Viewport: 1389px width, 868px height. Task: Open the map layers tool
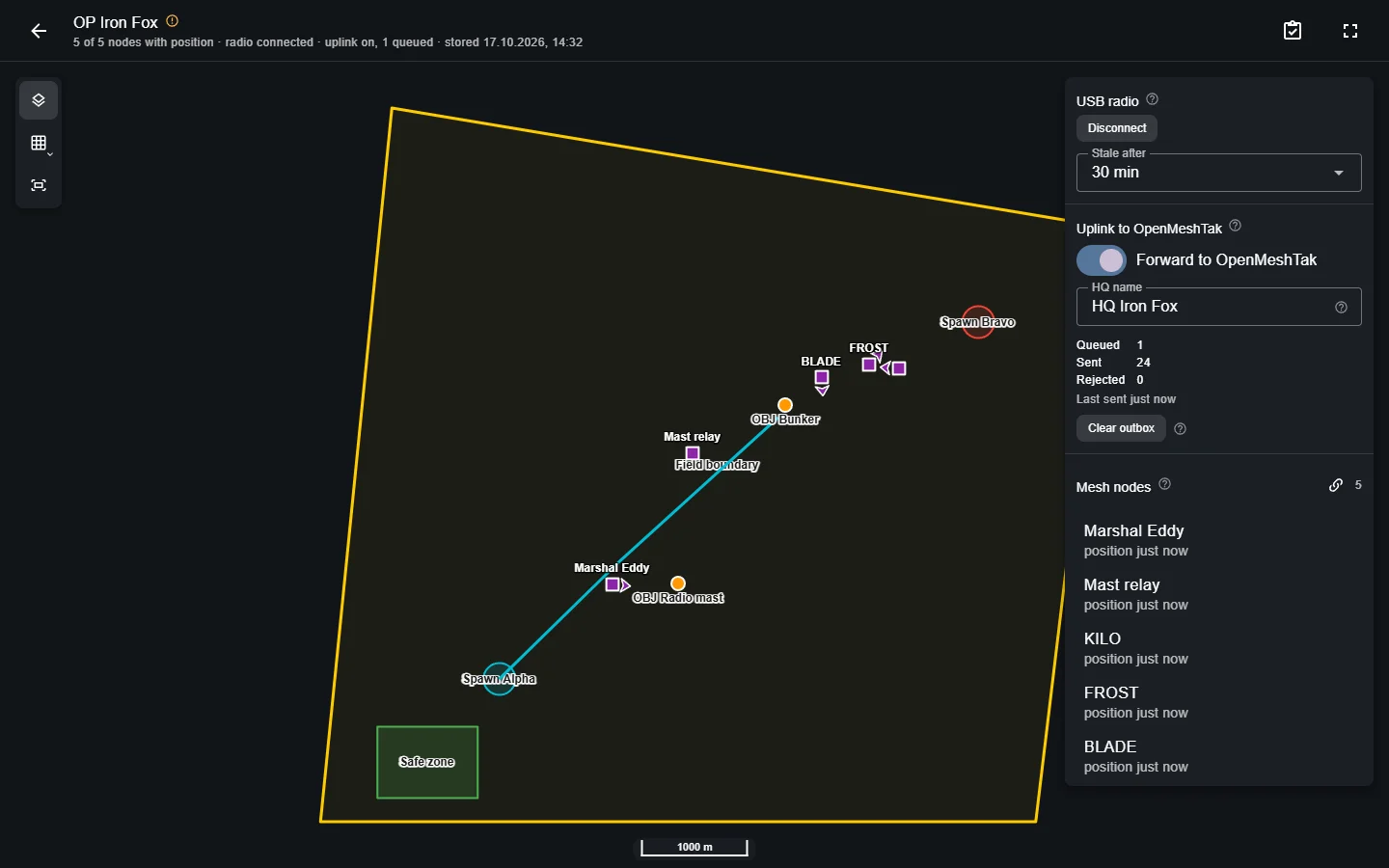point(39,100)
